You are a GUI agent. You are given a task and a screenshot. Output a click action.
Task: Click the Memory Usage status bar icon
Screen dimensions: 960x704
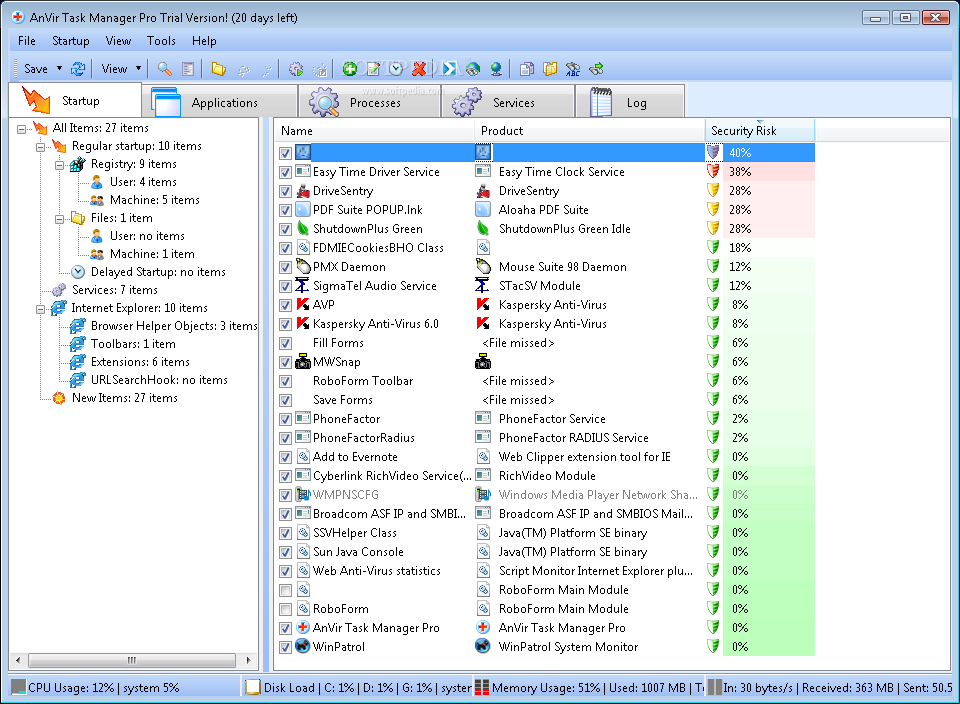click(482, 687)
